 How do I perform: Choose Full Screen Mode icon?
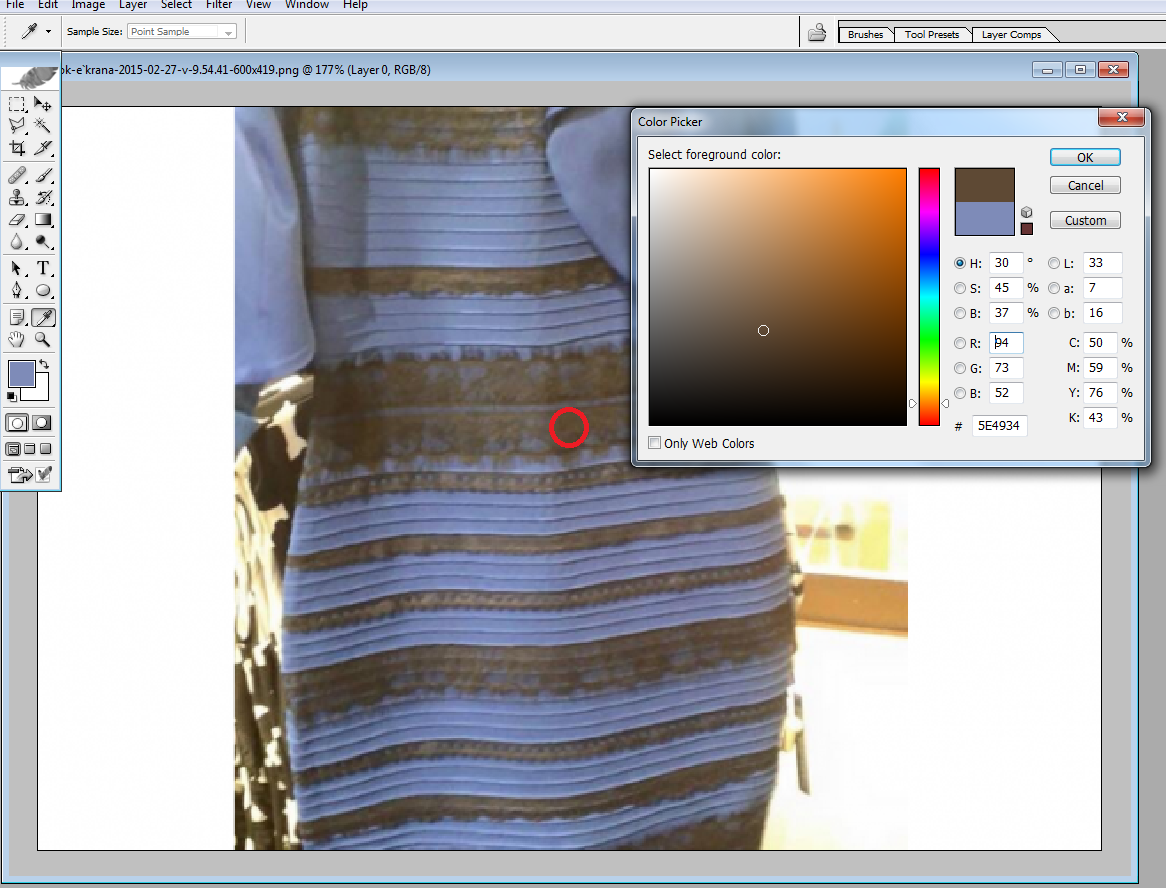pyautogui.click(x=45, y=449)
